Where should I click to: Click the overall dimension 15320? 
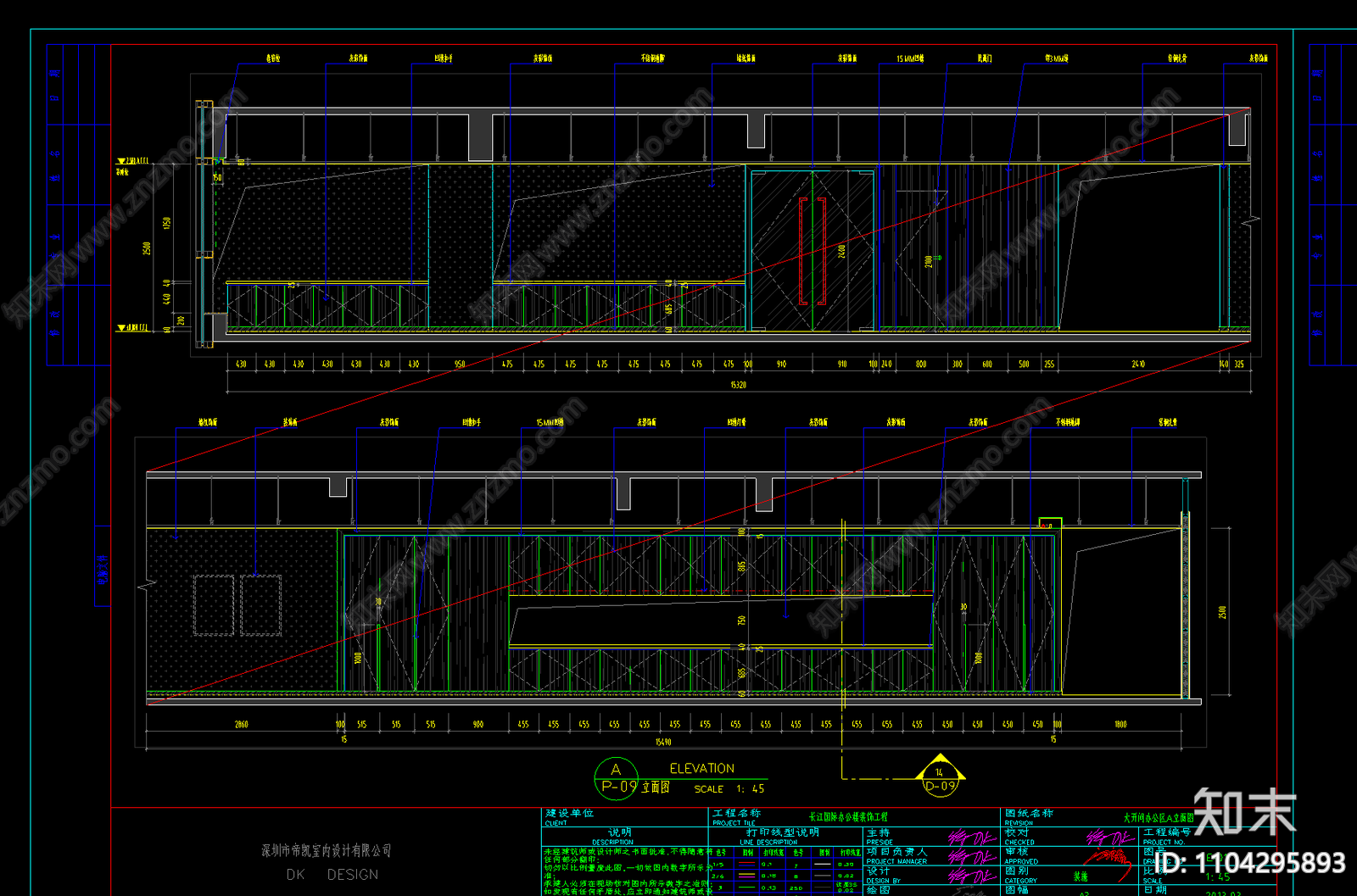pyautogui.click(x=739, y=385)
